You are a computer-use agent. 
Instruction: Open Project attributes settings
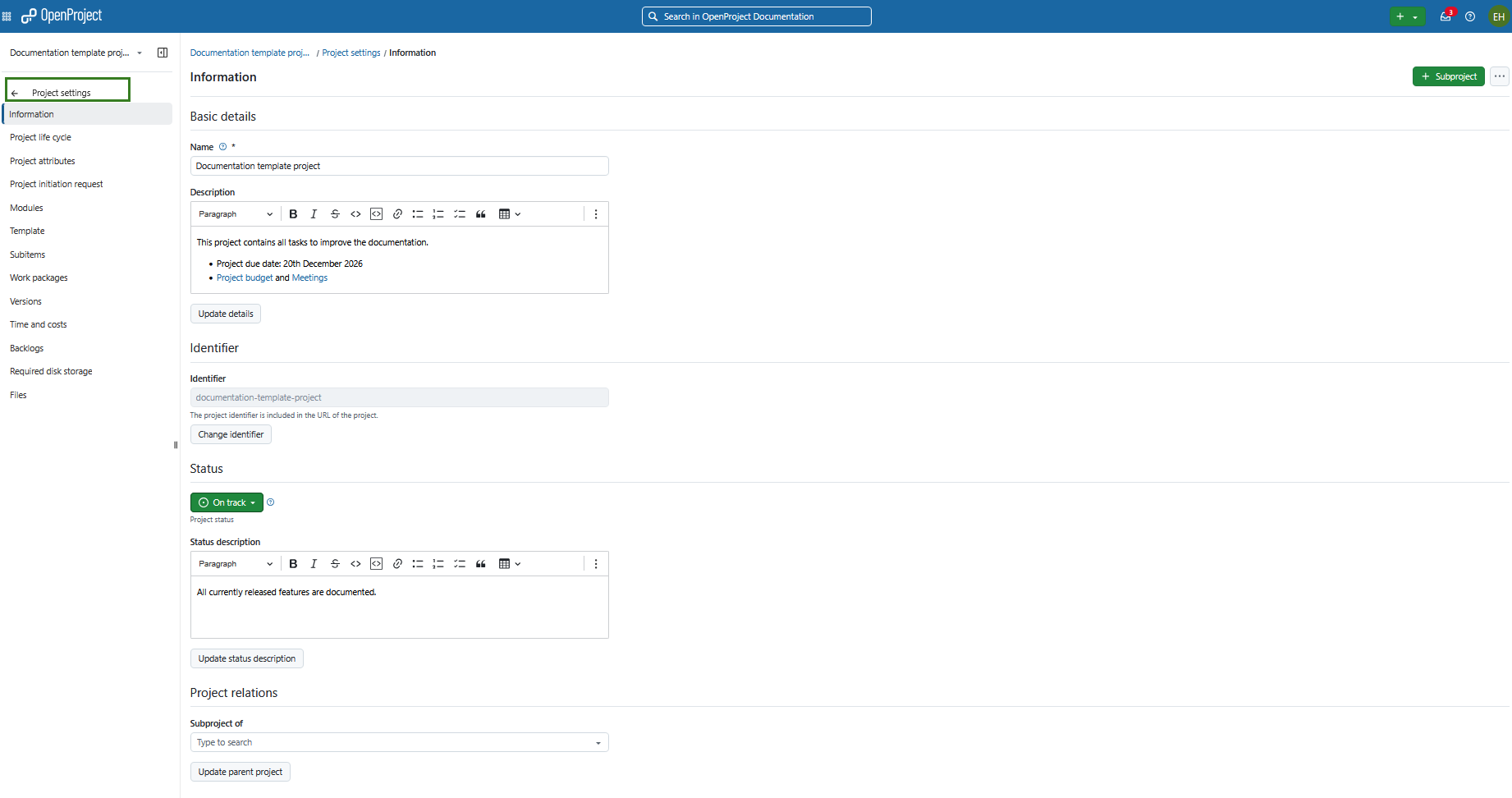pos(87,161)
